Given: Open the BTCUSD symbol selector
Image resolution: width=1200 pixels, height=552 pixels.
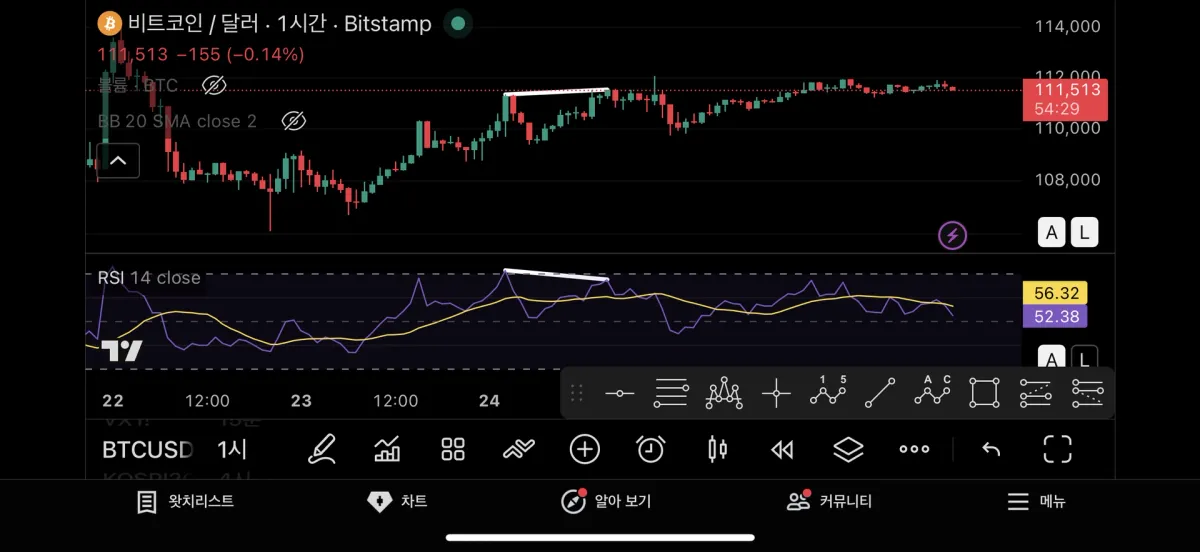Looking at the screenshot, I should click(x=148, y=449).
